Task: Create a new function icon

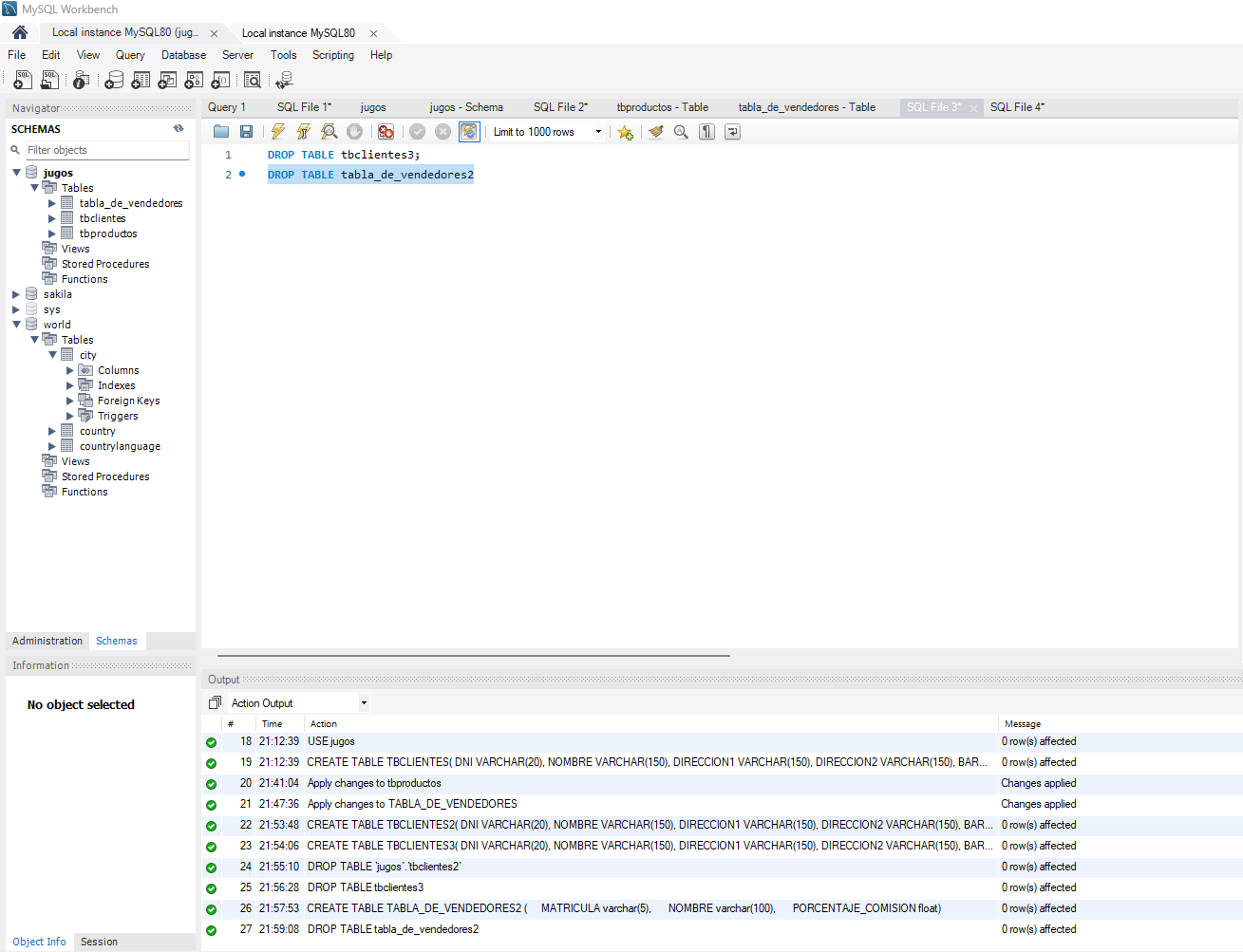Action: (220, 81)
